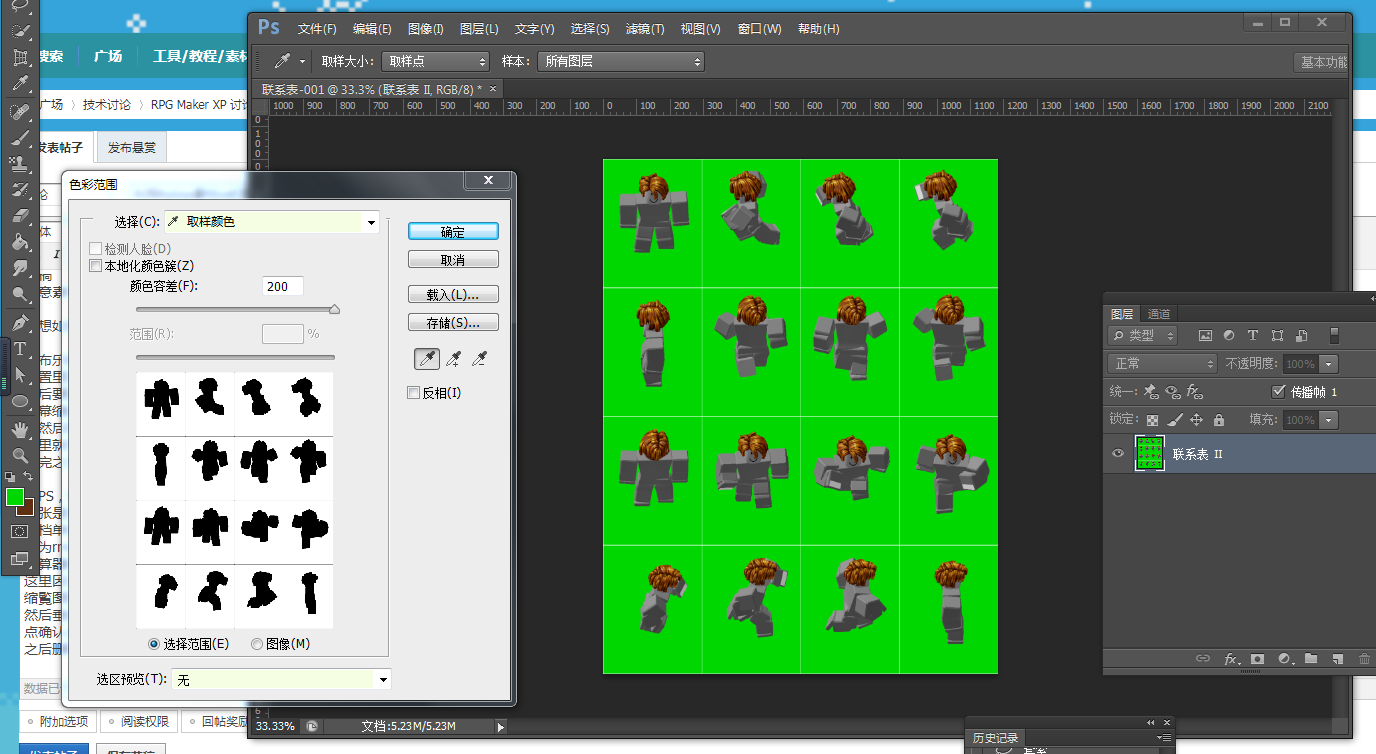
Task: Select the Path Selection tool
Action: coord(19,375)
